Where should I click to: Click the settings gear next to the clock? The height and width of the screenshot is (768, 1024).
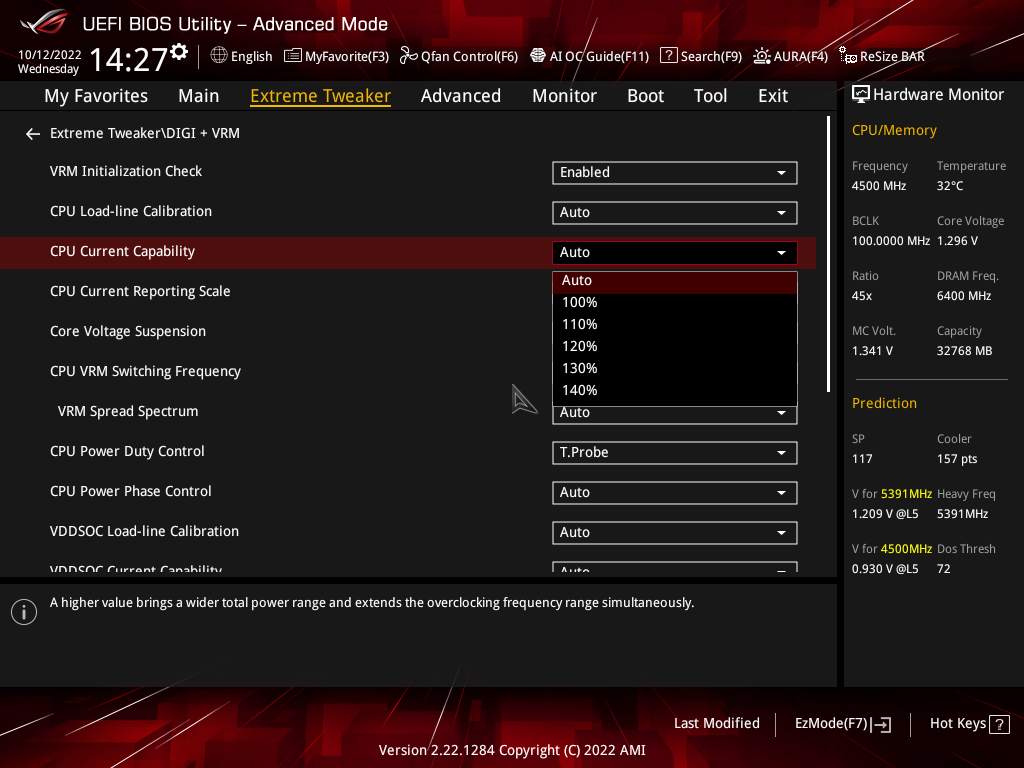[180, 52]
